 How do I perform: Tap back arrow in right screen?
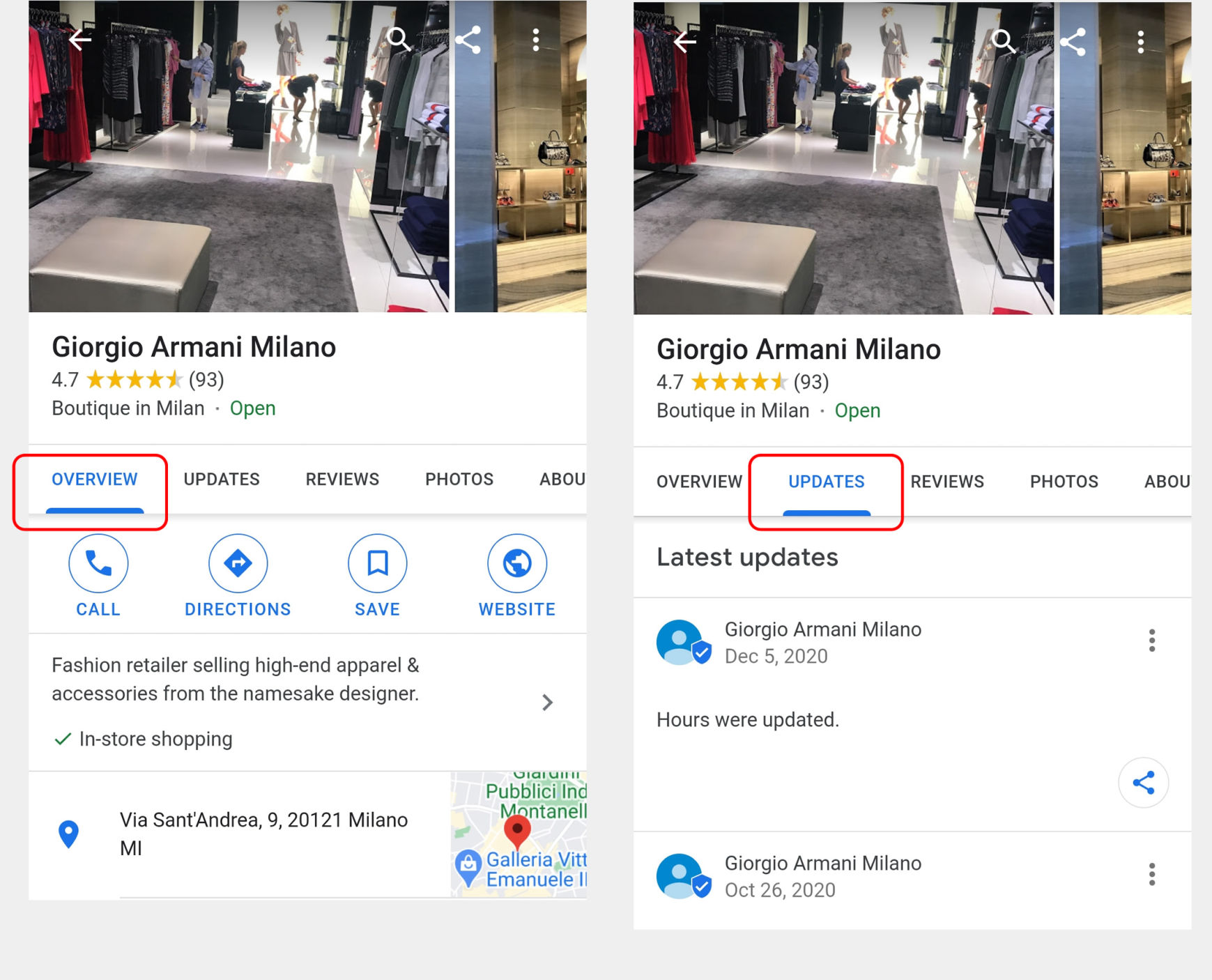(685, 43)
